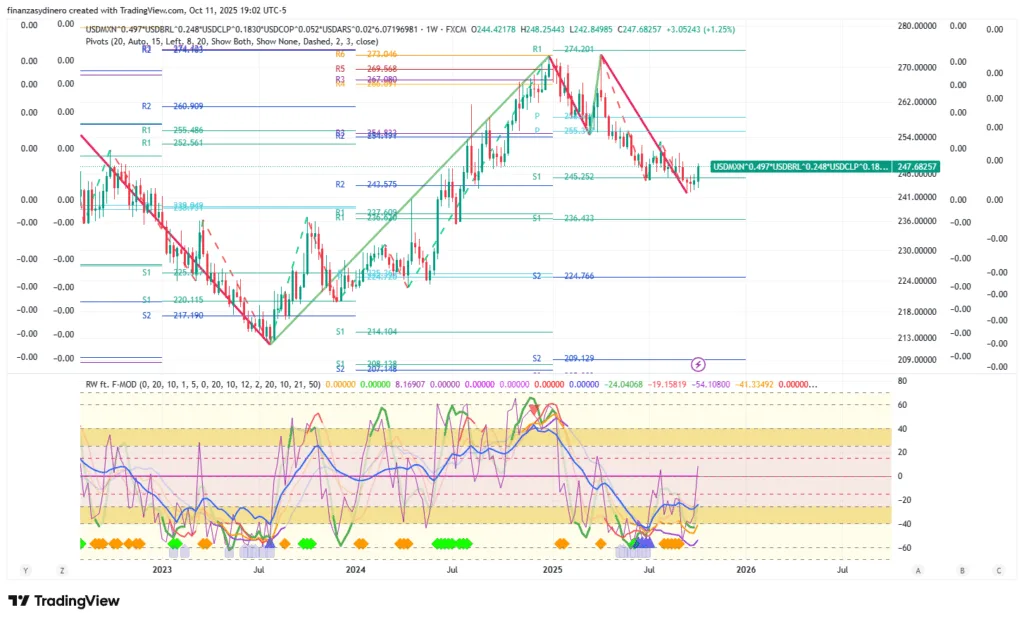Select the green symbol price label on chart
This screenshot has height=622, width=1024.
[798, 166]
